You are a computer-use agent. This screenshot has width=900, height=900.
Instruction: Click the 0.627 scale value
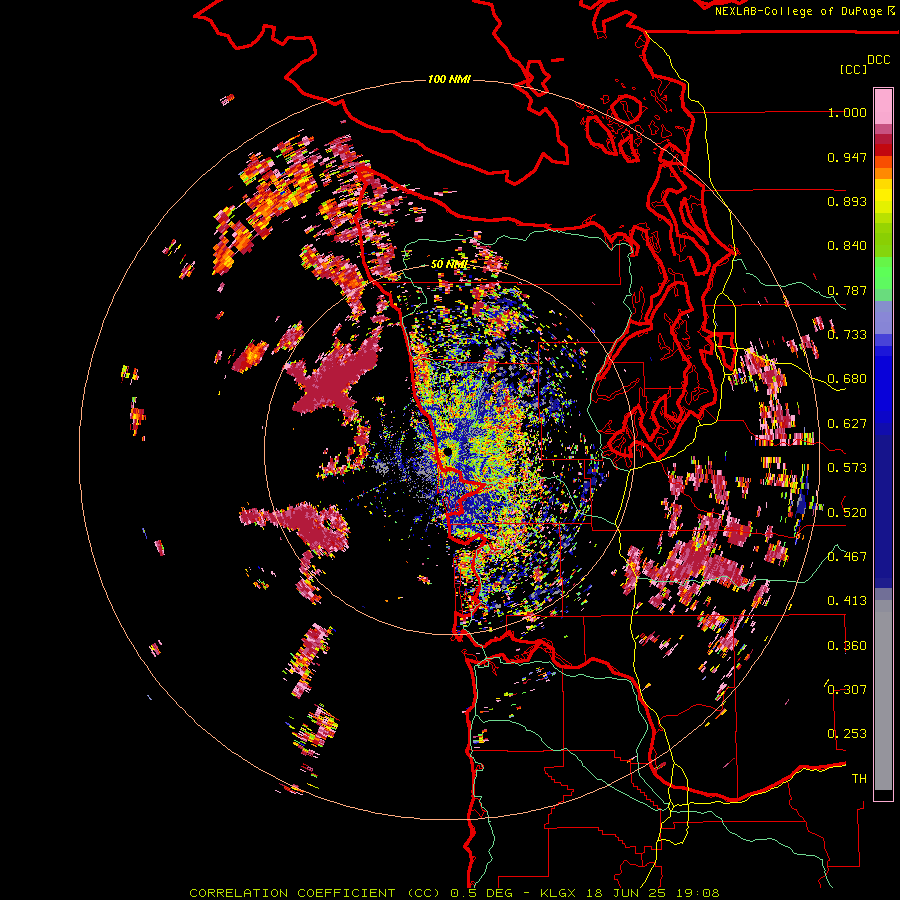847,424
